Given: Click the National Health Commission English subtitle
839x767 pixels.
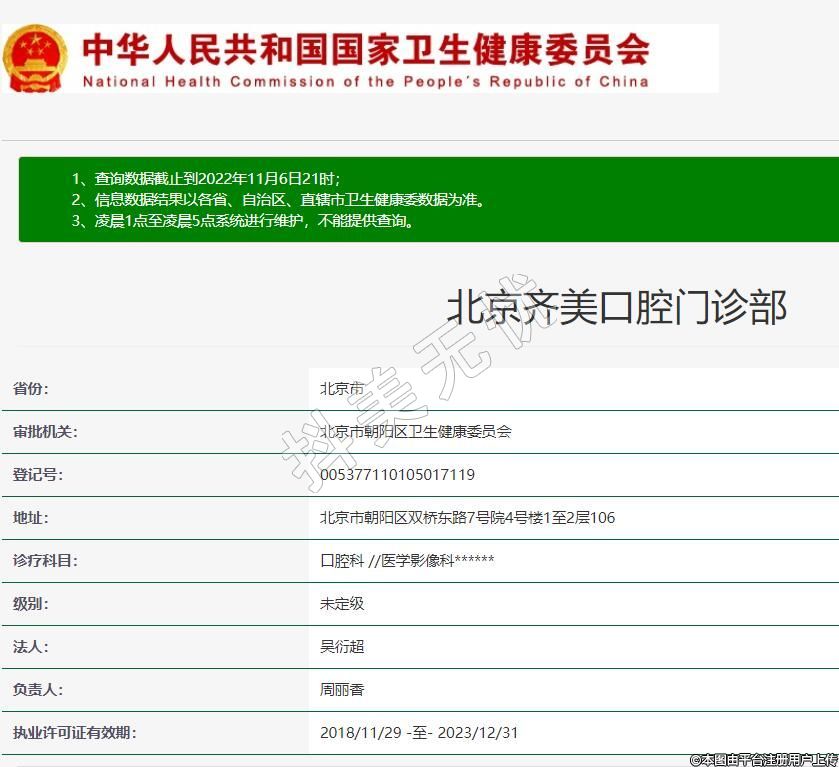Looking at the screenshot, I should pyautogui.click(x=365, y=82).
